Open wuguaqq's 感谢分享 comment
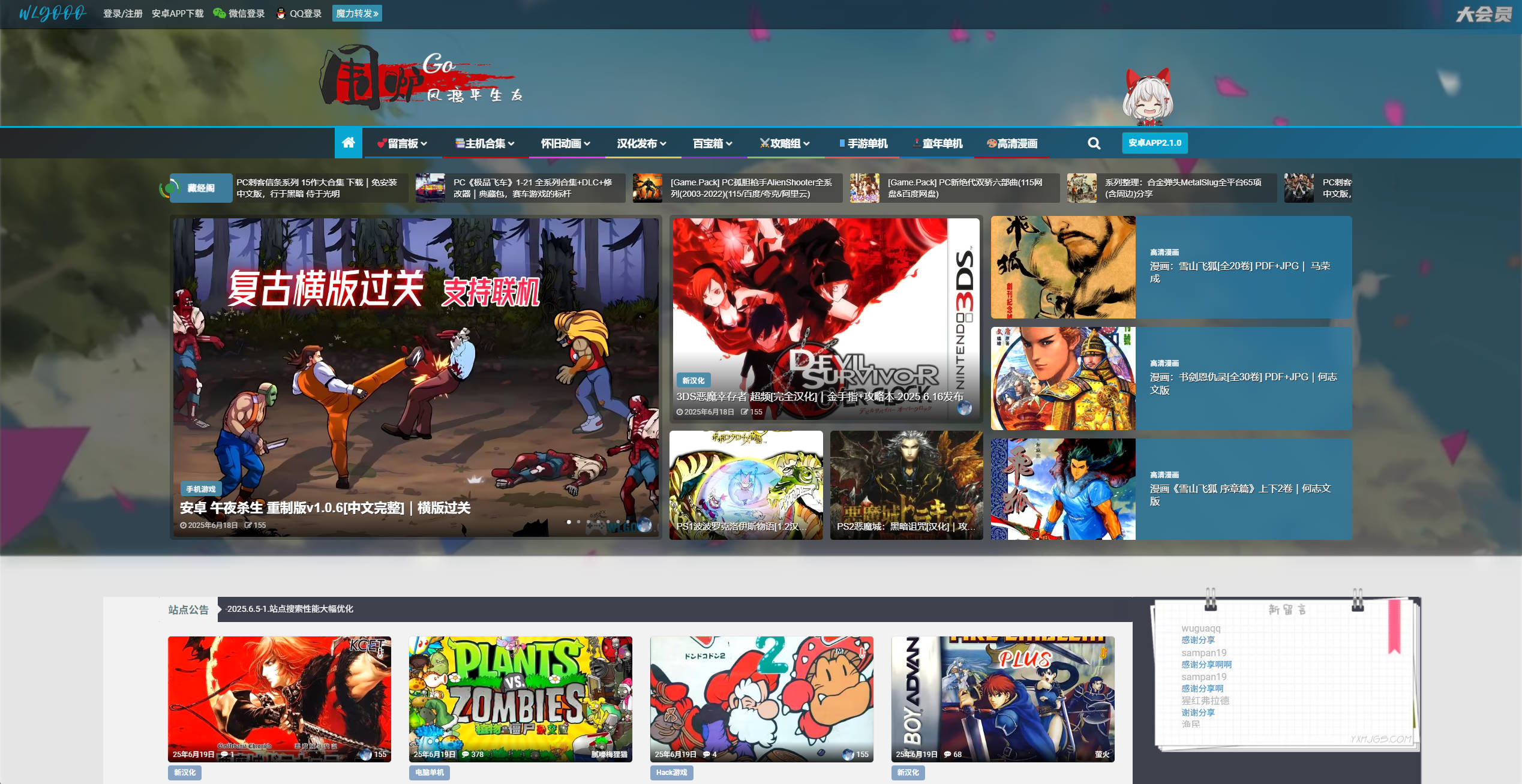This screenshot has height=784, width=1522. point(1198,640)
